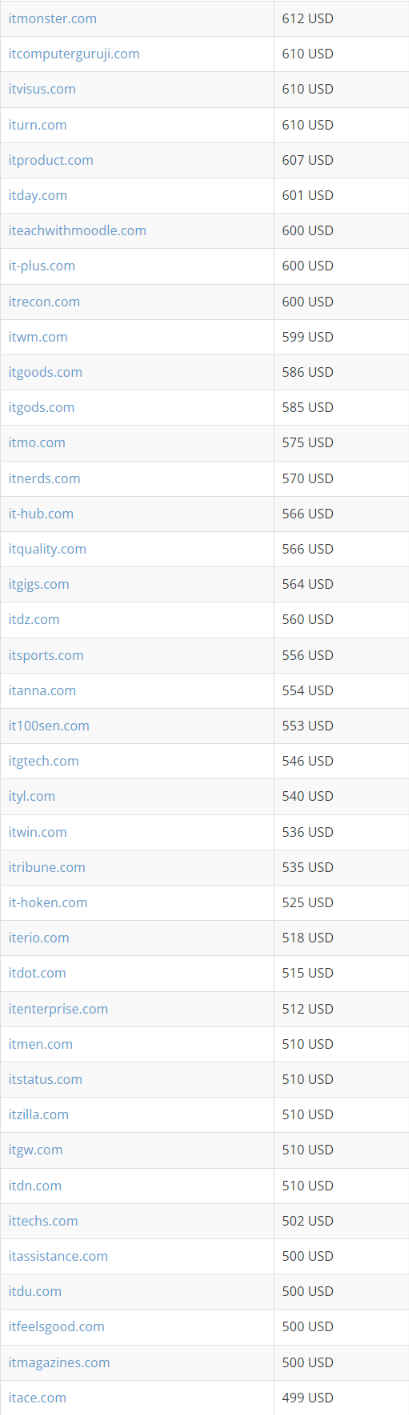Click the itmagazines.com link

tap(59, 1362)
